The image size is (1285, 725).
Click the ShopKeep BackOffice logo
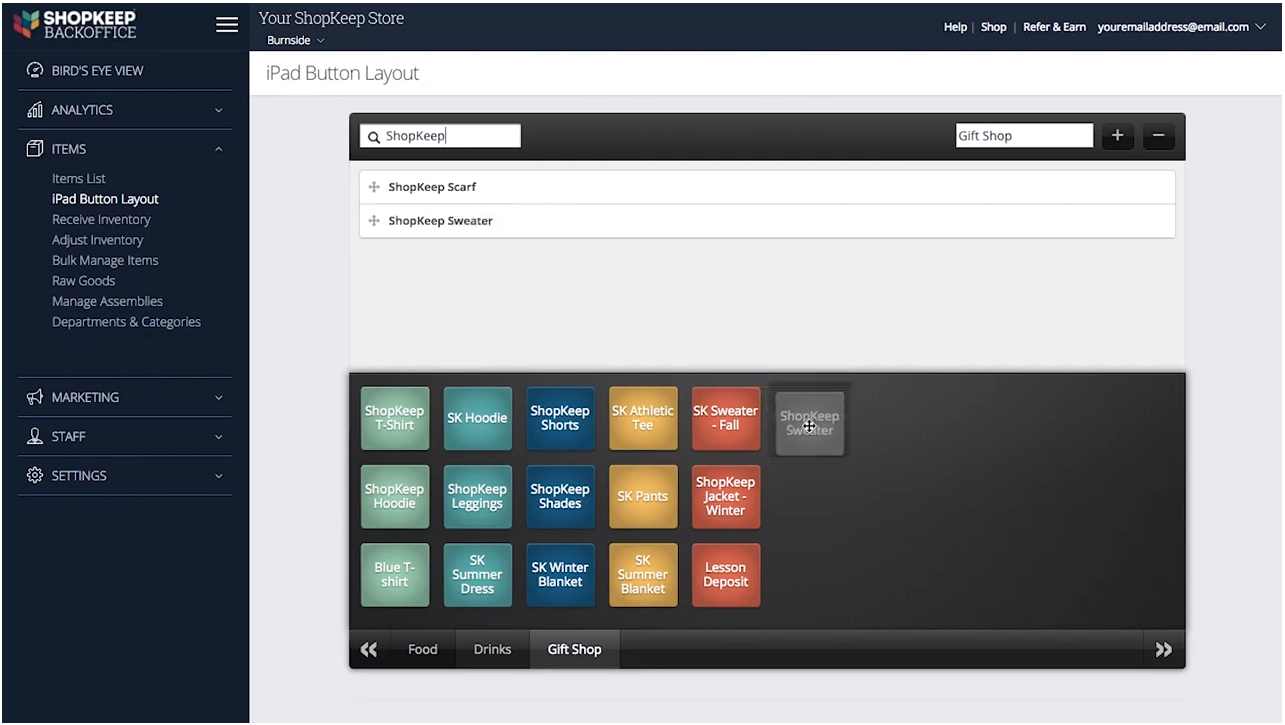[x=75, y=25]
